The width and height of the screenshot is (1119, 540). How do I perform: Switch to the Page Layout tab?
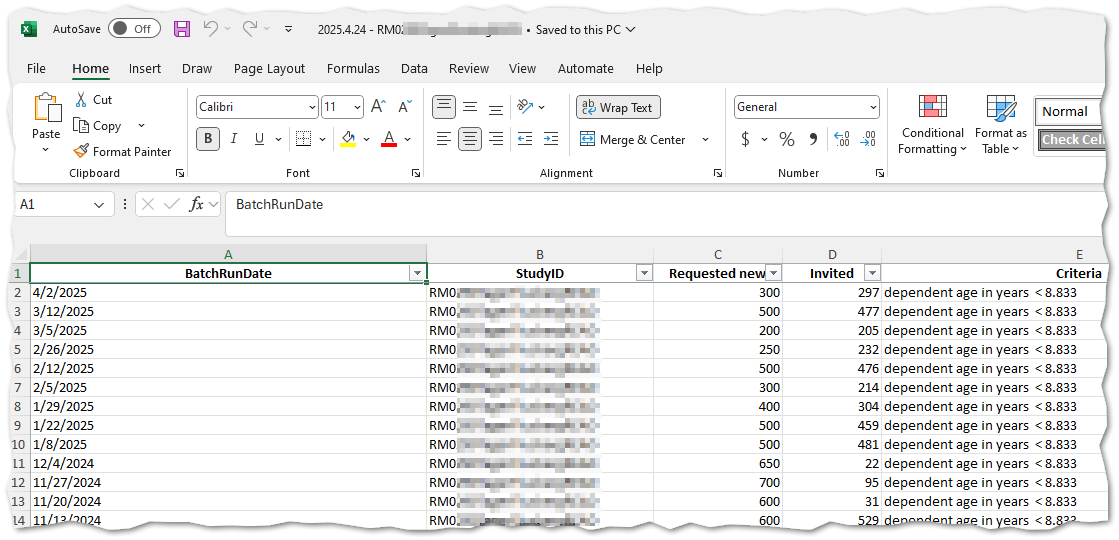(x=269, y=69)
